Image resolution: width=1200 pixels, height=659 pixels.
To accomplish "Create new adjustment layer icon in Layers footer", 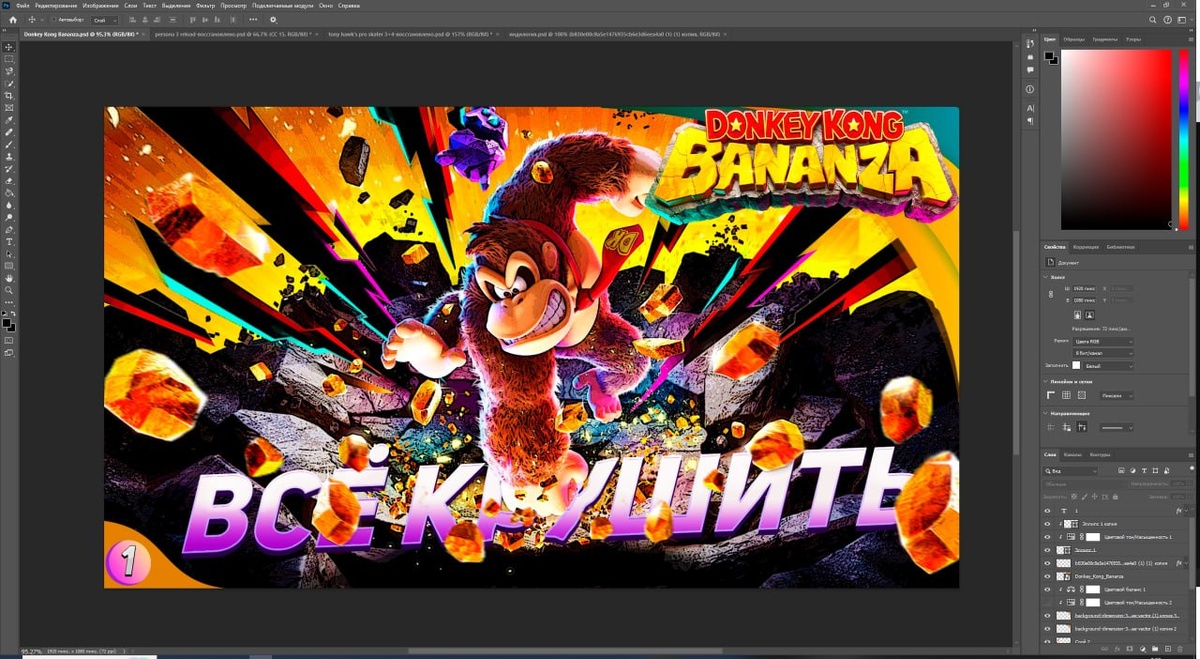I will (x=1143, y=649).
